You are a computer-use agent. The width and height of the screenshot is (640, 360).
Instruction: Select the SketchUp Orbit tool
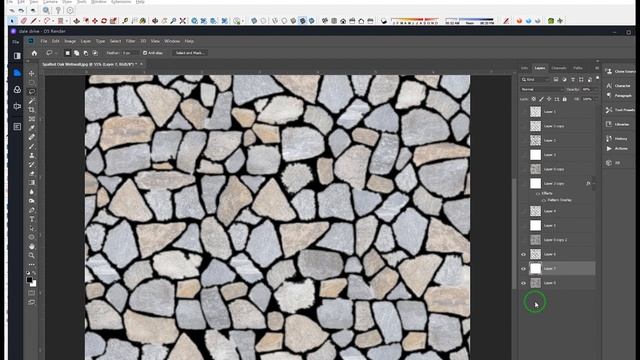point(155,21)
